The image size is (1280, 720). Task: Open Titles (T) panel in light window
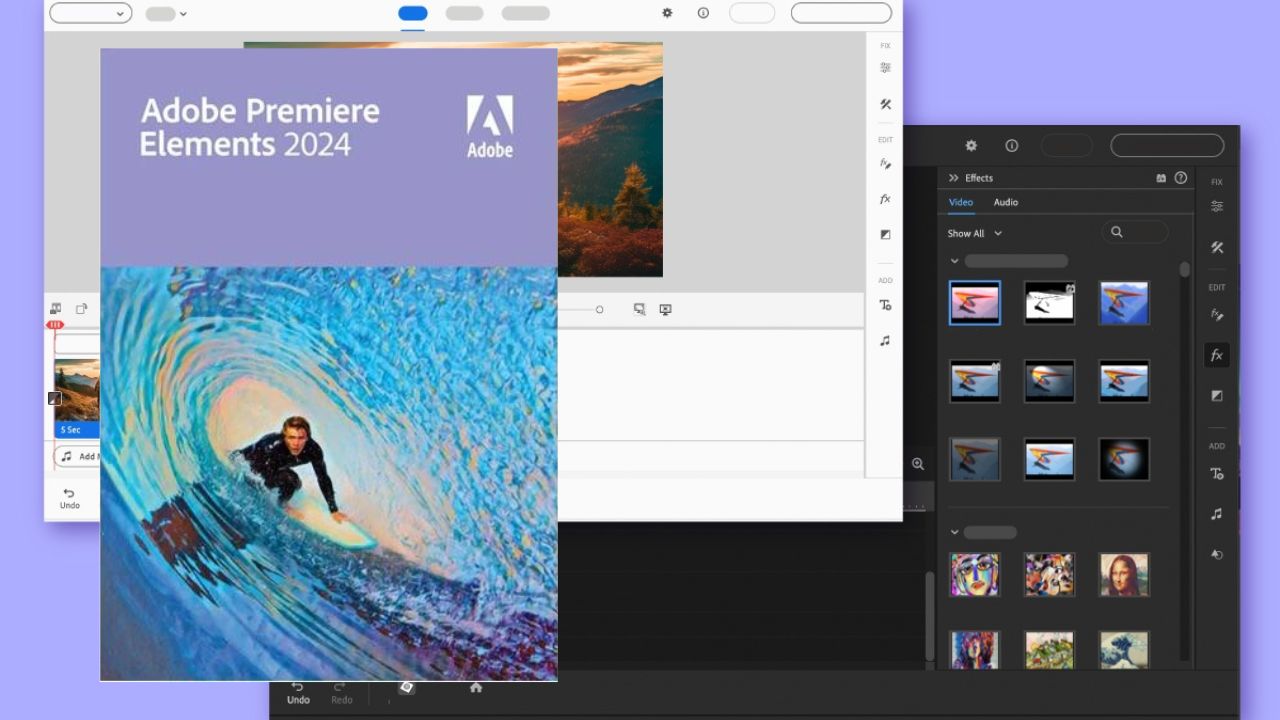[x=885, y=305]
